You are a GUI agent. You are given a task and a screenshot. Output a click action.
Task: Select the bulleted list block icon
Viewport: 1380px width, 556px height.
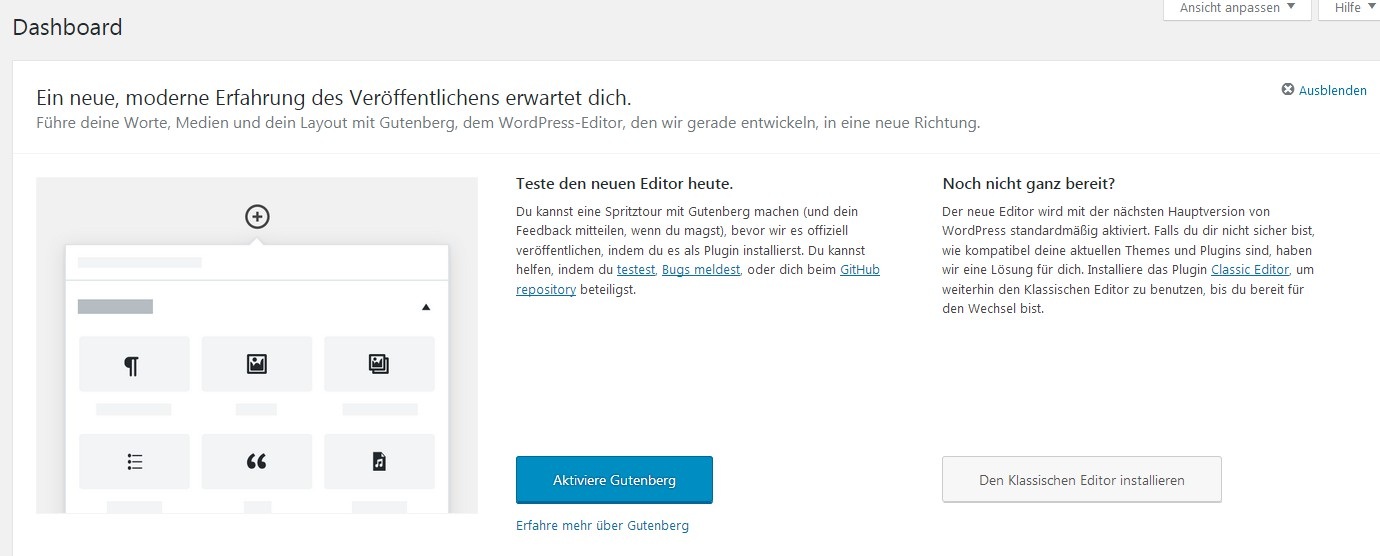pyautogui.click(x=135, y=461)
